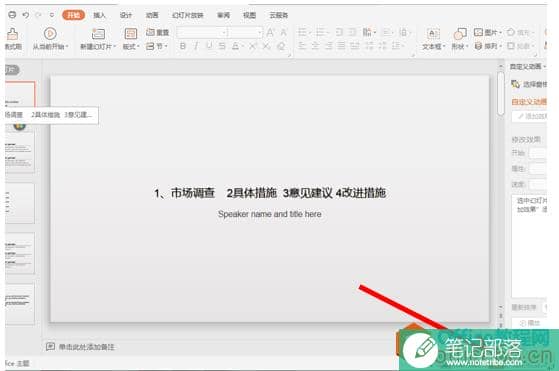Click the scroll up arrow above the scrollbar

tap(501, 66)
